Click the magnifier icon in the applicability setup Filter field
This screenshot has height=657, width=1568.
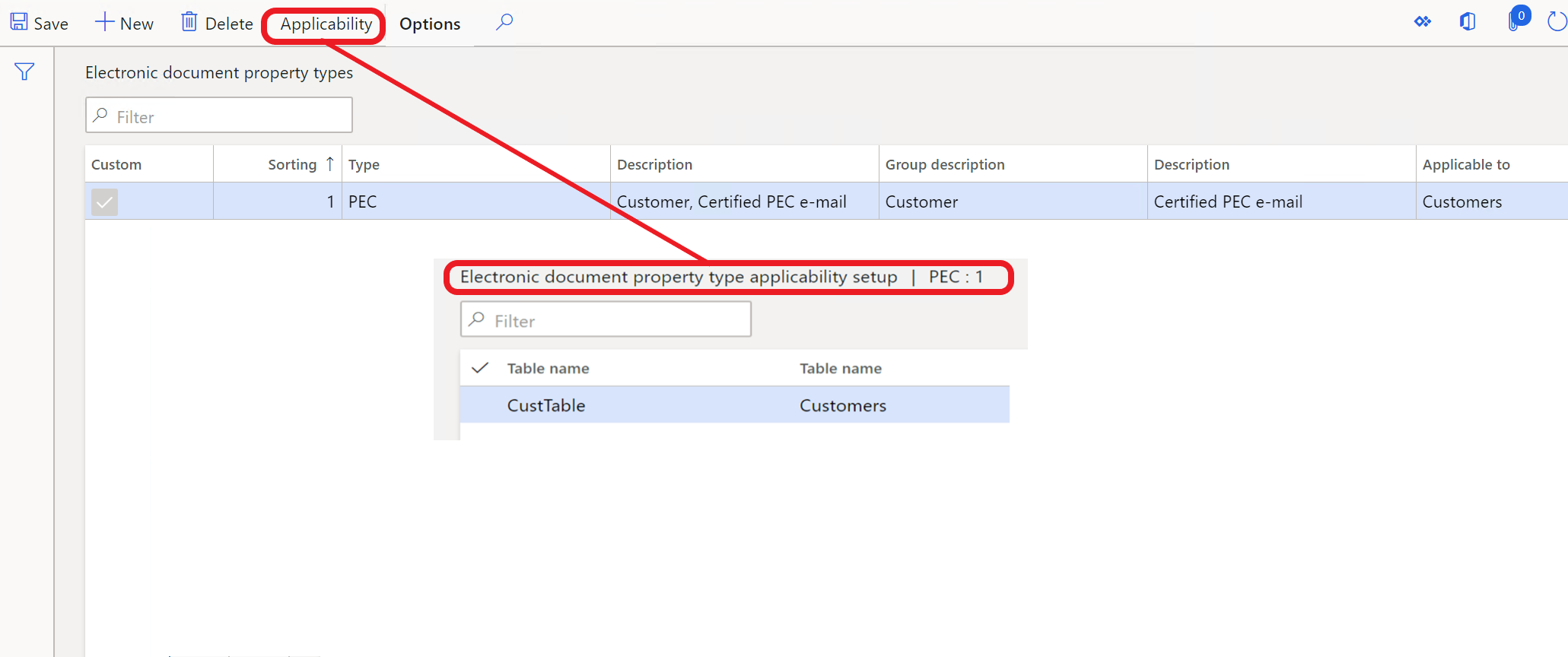click(477, 319)
